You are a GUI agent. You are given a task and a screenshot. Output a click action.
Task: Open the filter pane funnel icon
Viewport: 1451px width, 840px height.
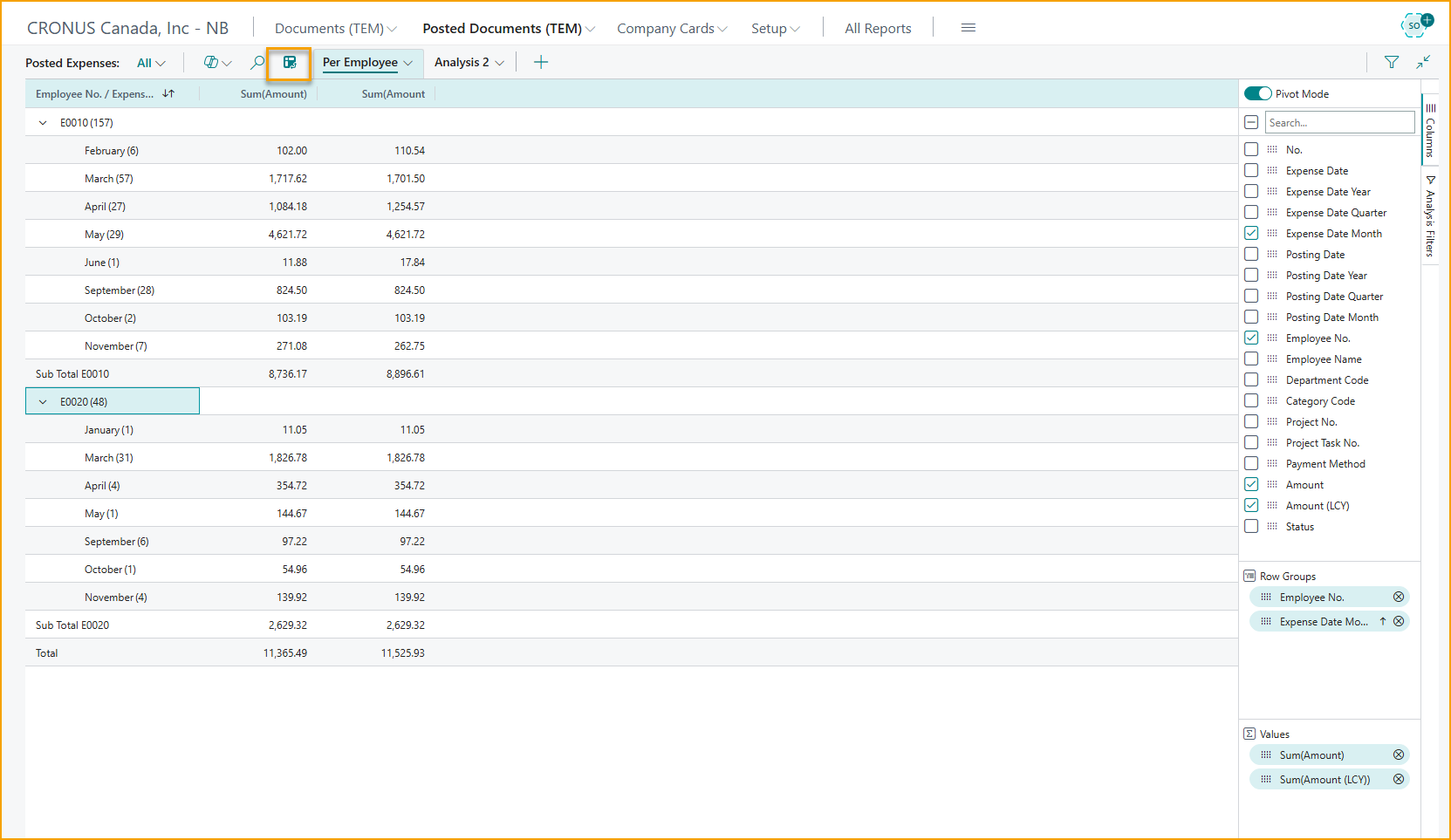(1391, 62)
